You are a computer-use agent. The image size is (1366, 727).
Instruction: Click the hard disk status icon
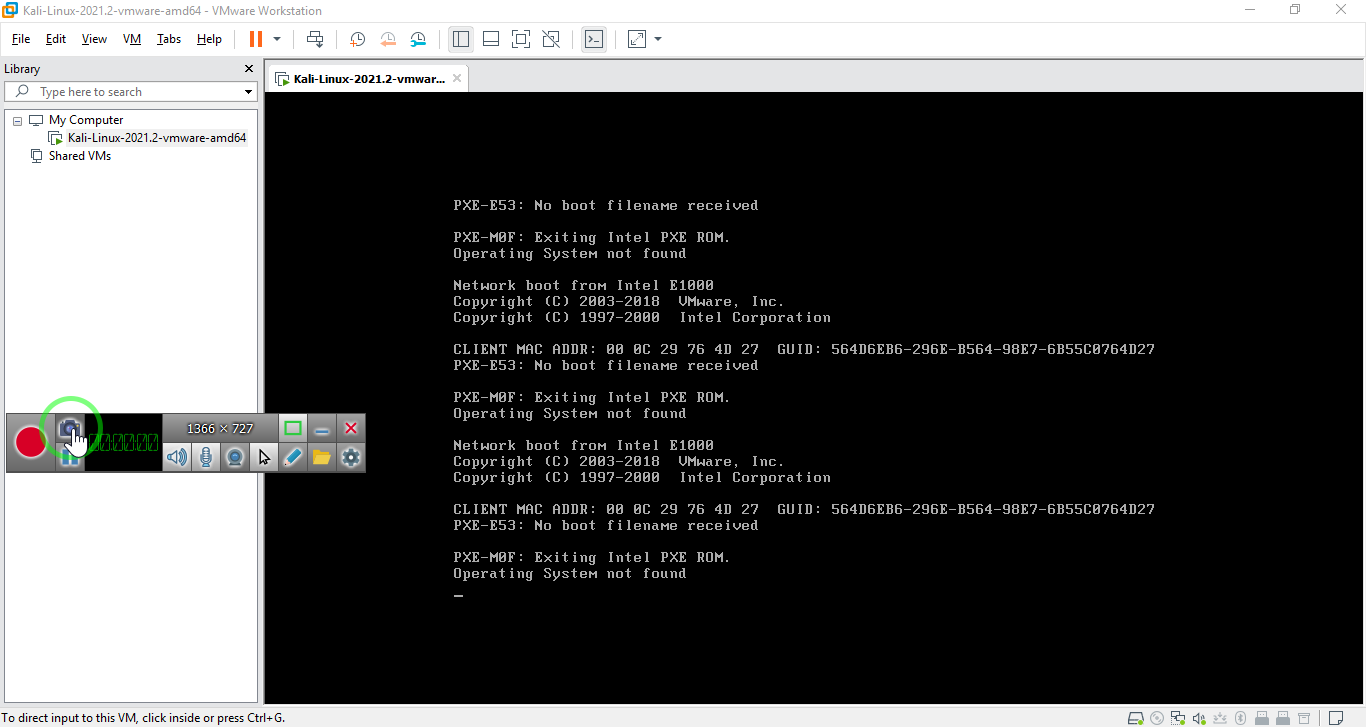[1135, 718]
